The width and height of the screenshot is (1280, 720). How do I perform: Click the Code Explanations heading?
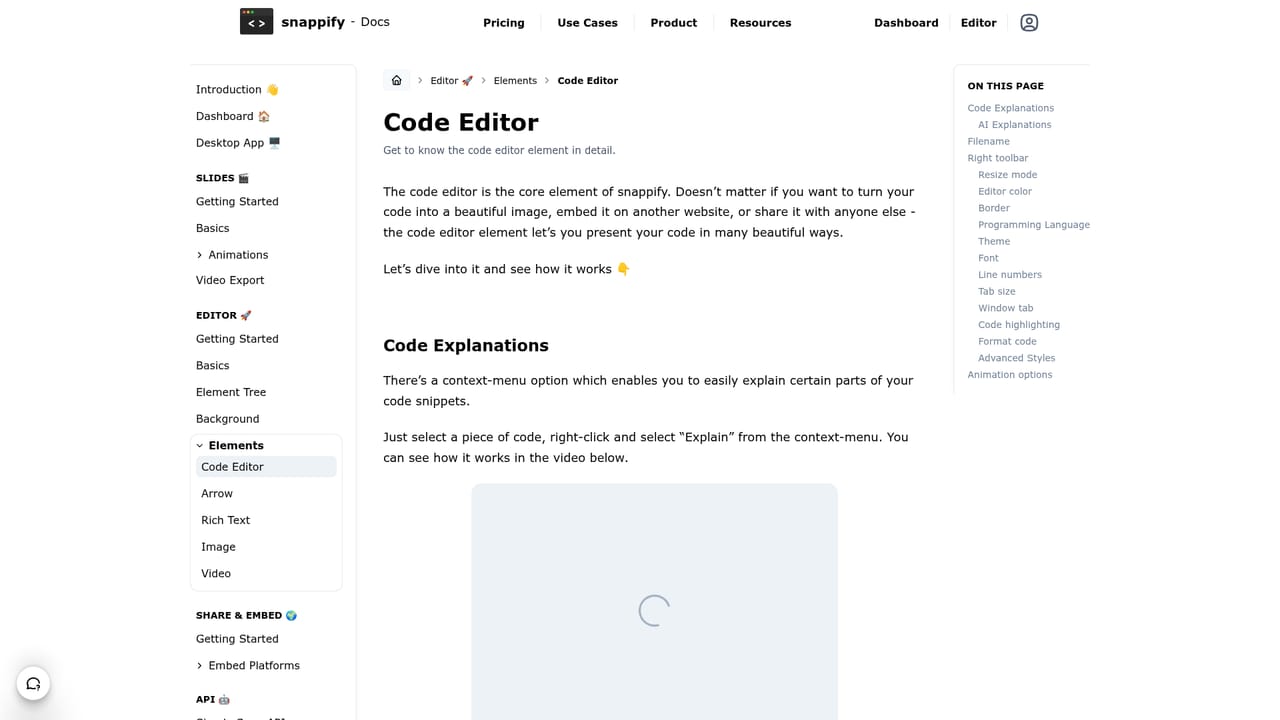(x=466, y=346)
